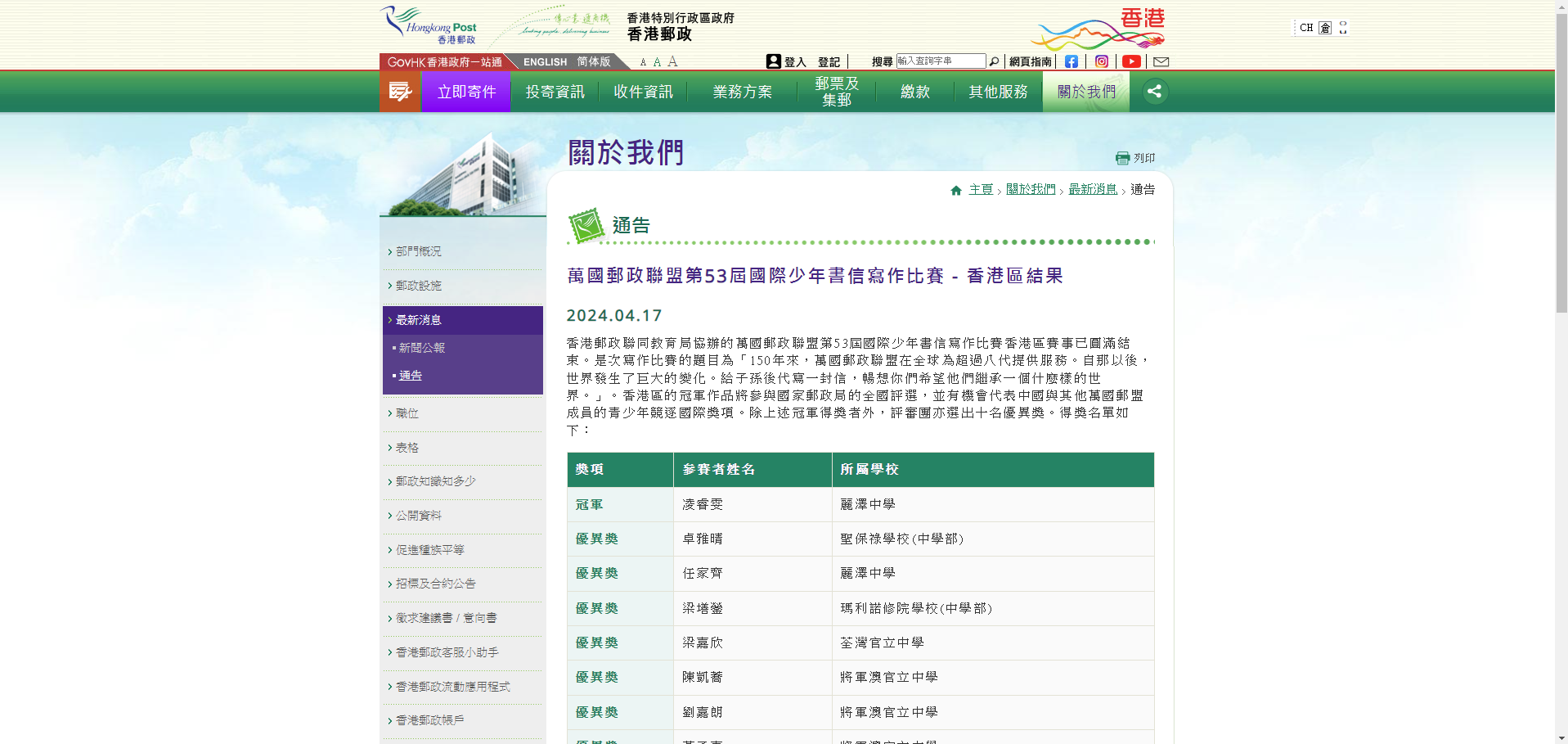This screenshot has width=1568, height=744.
Task: Click the email envelope icon
Action: coord(1161,61)
